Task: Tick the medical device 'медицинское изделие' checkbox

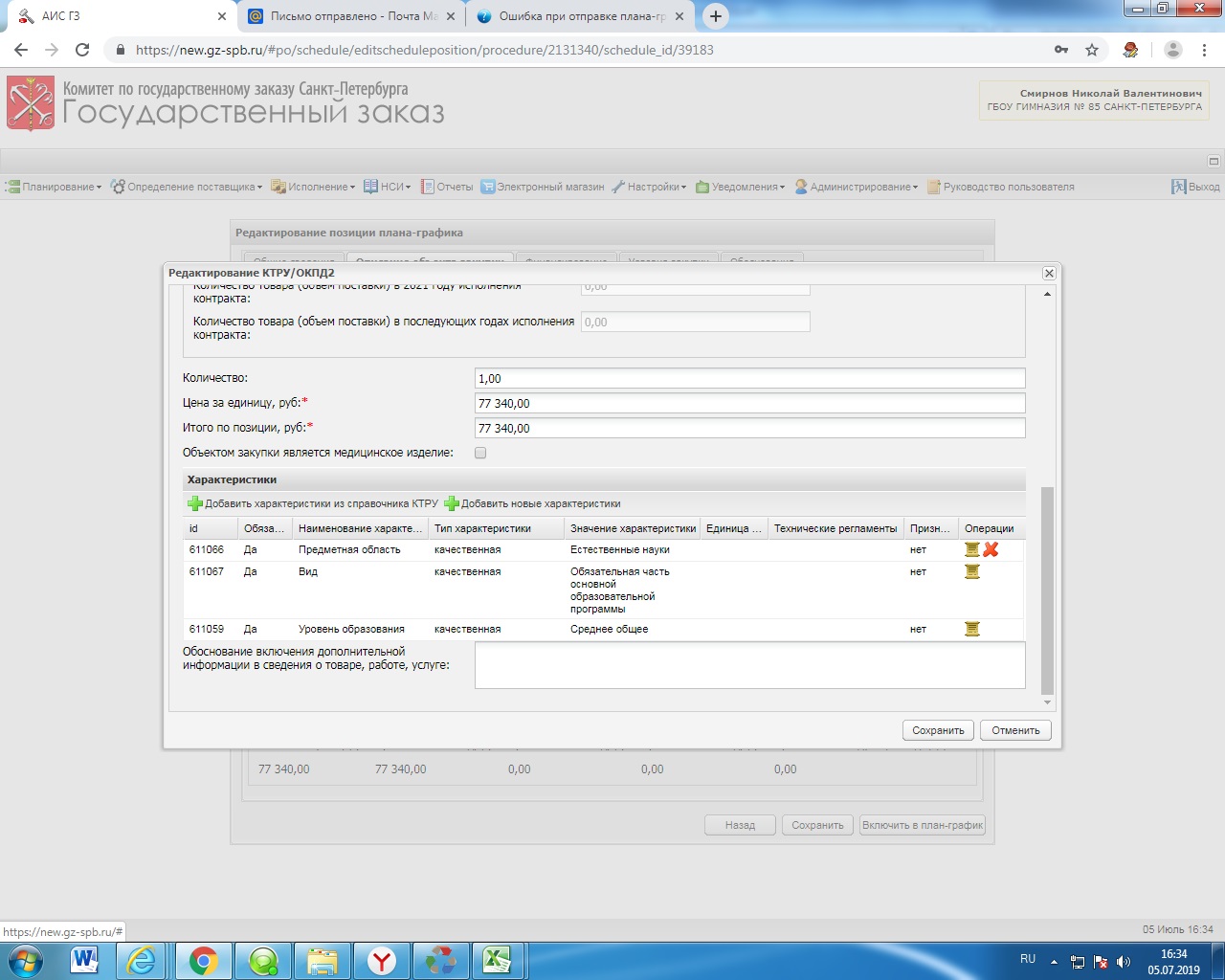Action: coord(480,453)
